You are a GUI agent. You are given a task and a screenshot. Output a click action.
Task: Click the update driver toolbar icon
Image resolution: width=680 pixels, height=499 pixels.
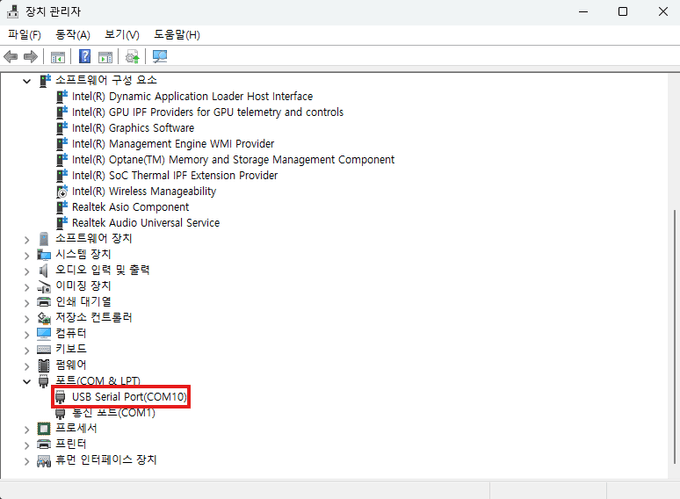click(132, 56)
